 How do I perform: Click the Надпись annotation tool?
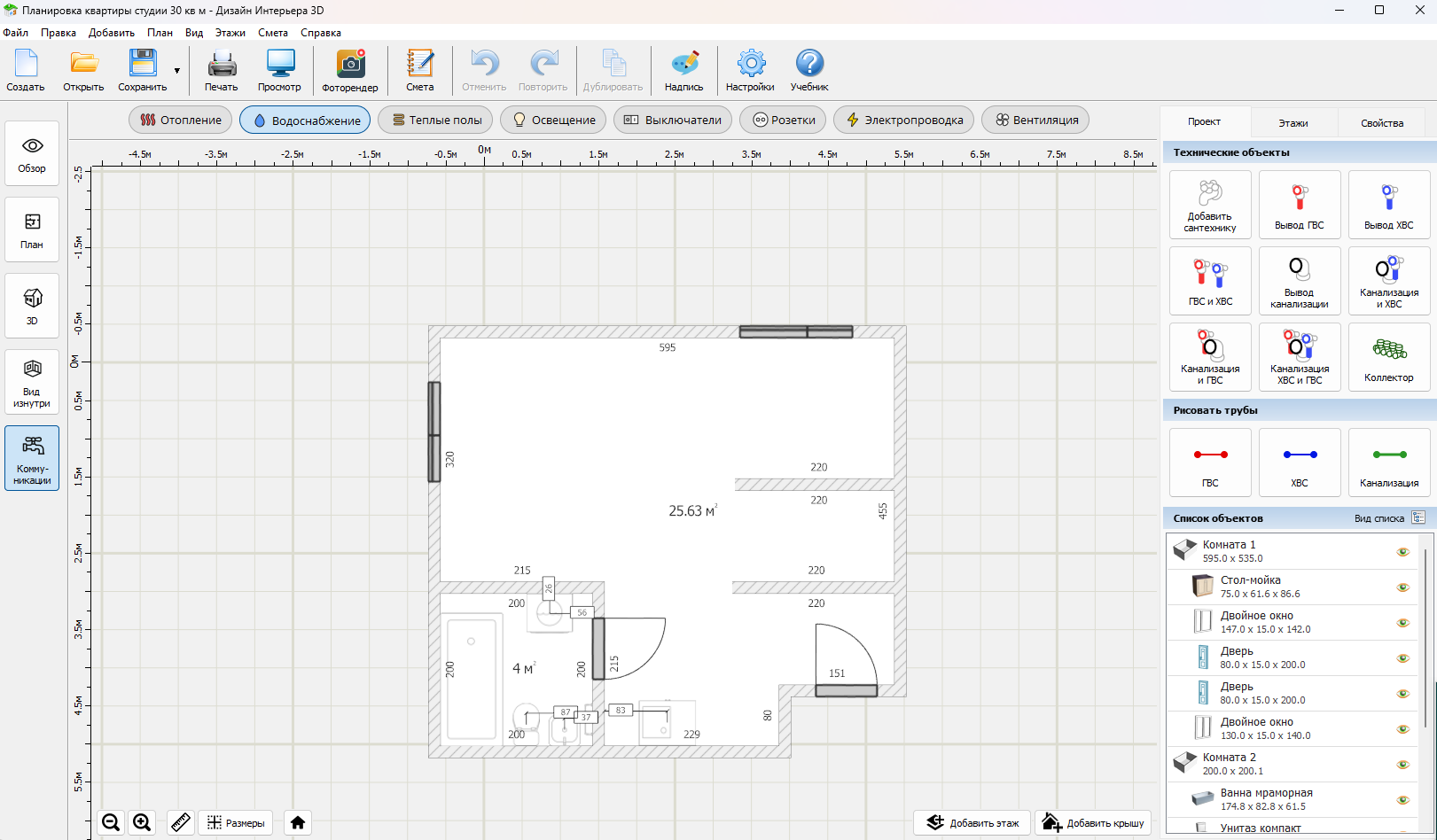(x=683, y=70)
